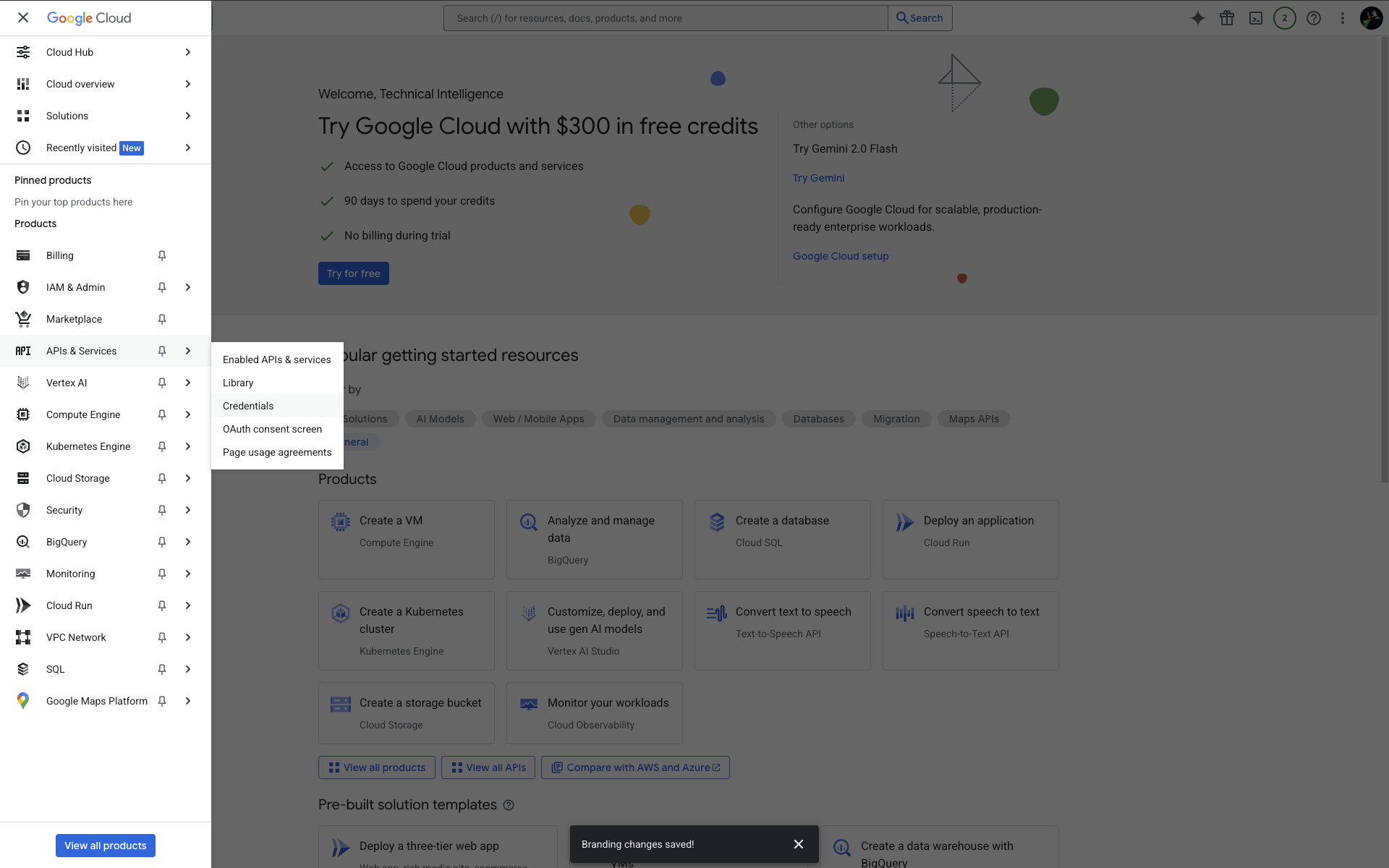Image resolution: width=1389 pixels, height=868 pixels.
Task: Click the Monitoring icon
Action: pyautogui.click(x=23, y=574)
